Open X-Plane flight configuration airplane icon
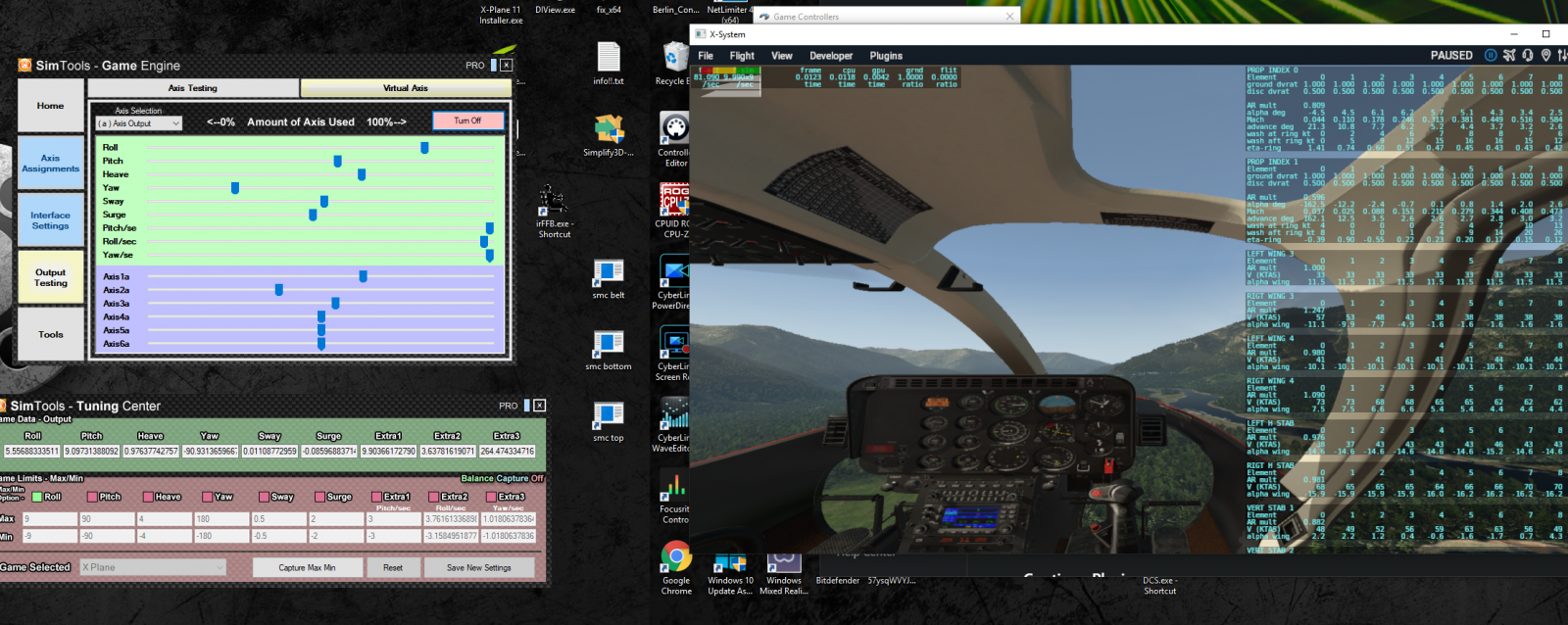The width and height of the screenshot is (1568, 625). click(x=1509, y=55)
